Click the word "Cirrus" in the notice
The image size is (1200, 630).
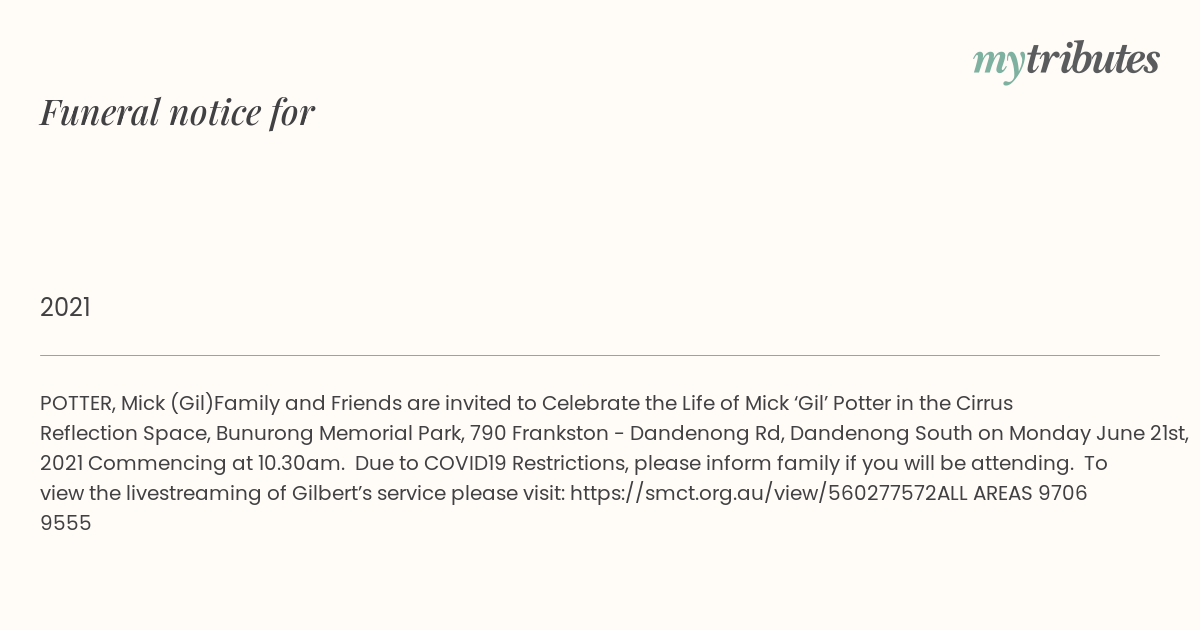pos(985,404)
